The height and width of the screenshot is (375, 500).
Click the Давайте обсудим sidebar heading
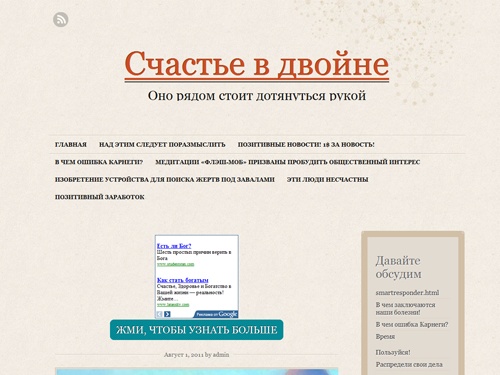click(398, 267)
